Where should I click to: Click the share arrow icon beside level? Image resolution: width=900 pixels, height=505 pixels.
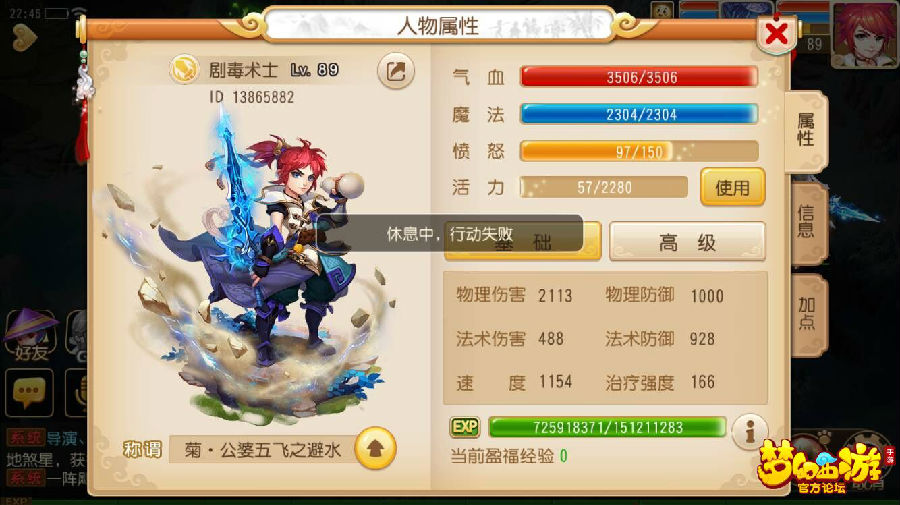(395, 71)
